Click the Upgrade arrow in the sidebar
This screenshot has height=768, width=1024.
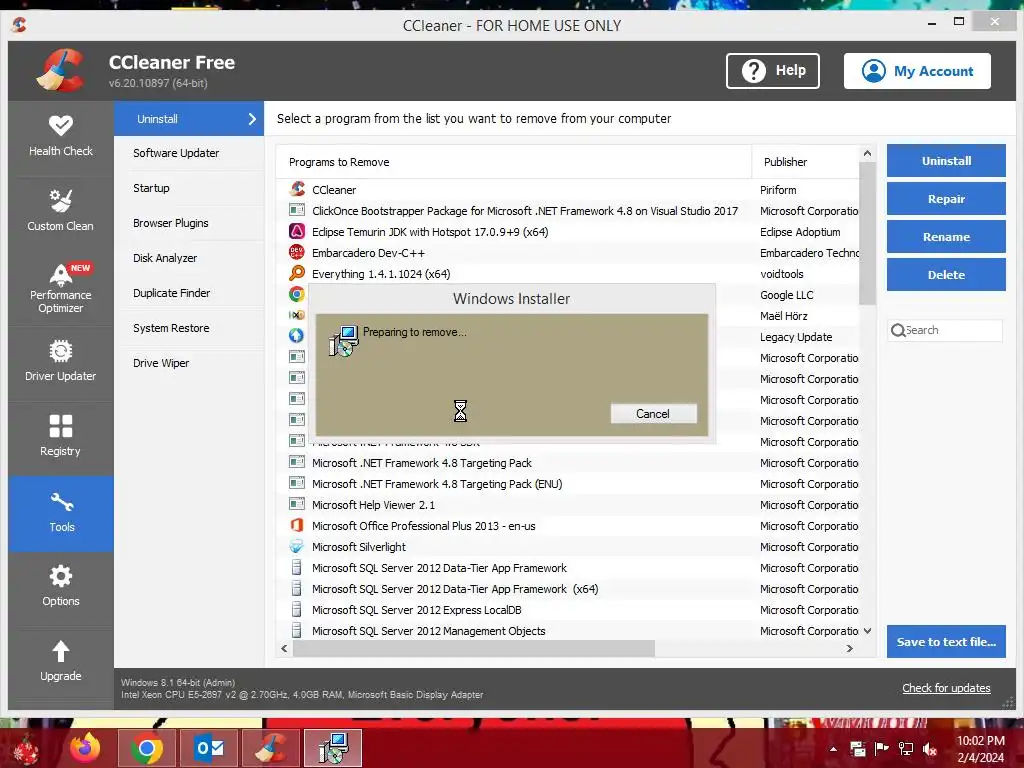pos(61,662)
